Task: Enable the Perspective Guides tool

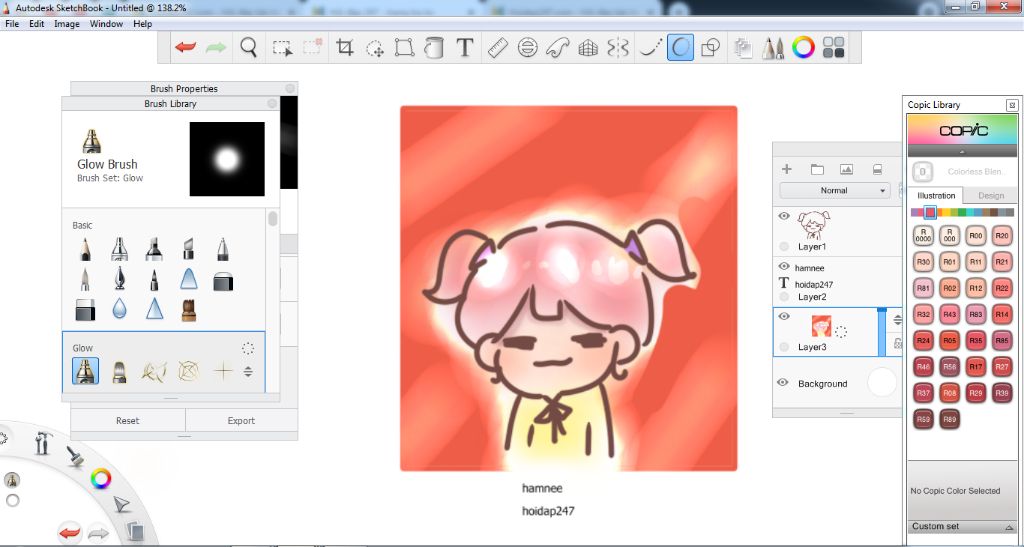Action: coord(588,47)
